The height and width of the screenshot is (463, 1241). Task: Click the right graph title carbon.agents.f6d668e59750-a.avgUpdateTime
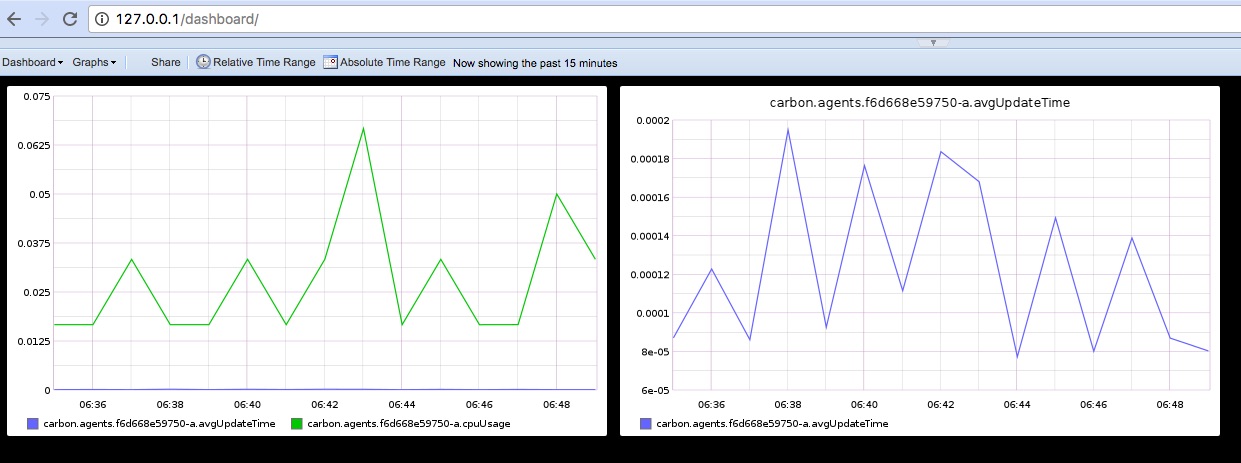point(920,102)
